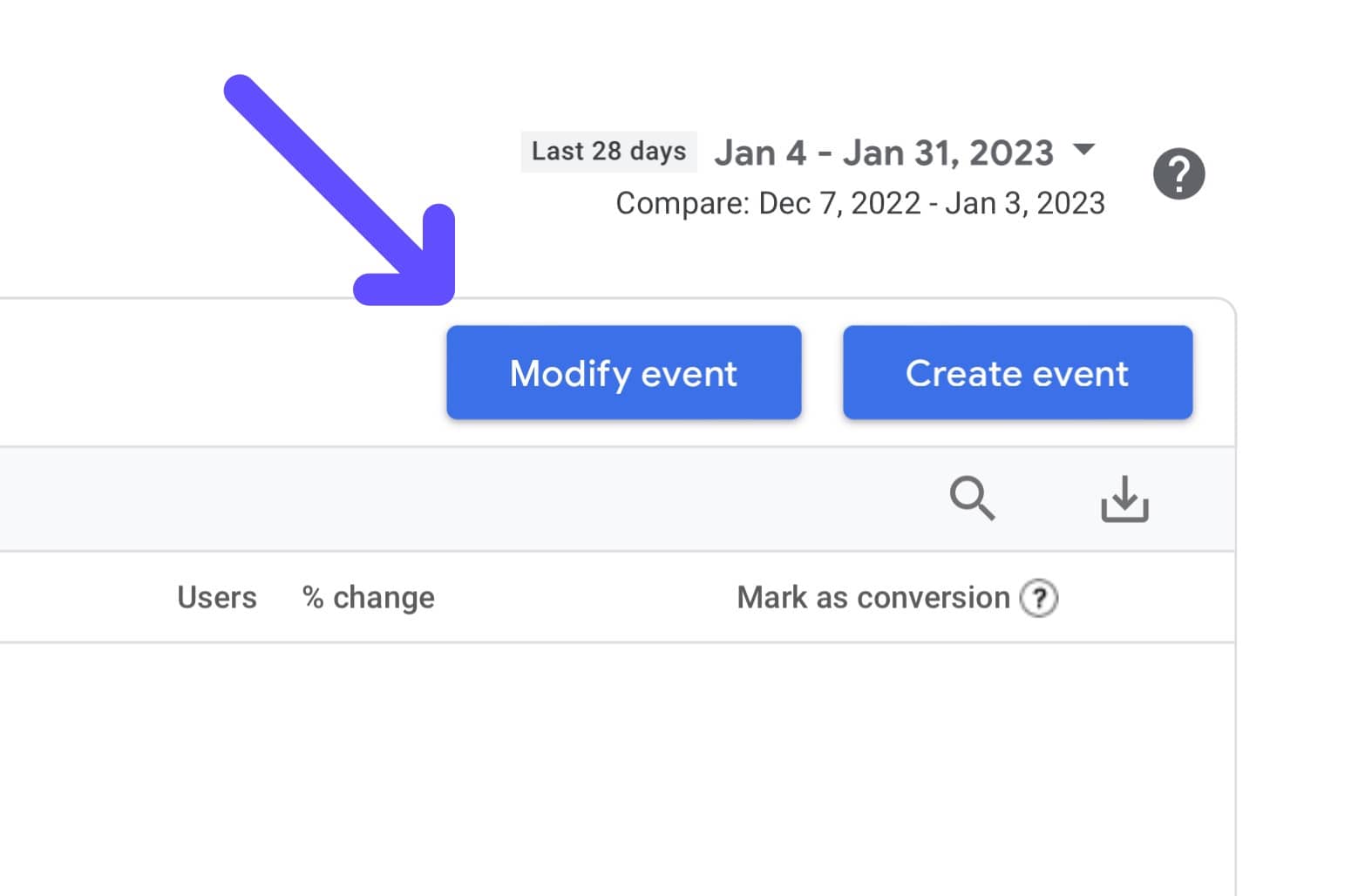This screenshot has width=1358, height=896.
Task: Open date picker via Jan 4 start date
Action: [x=760, y=153]
